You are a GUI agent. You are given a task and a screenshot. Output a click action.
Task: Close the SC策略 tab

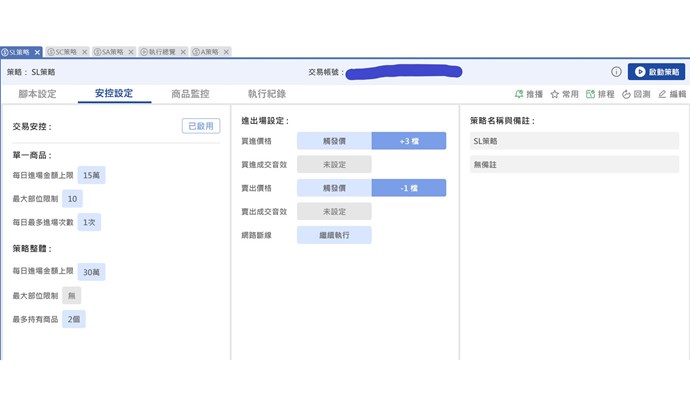coord(85,52)
